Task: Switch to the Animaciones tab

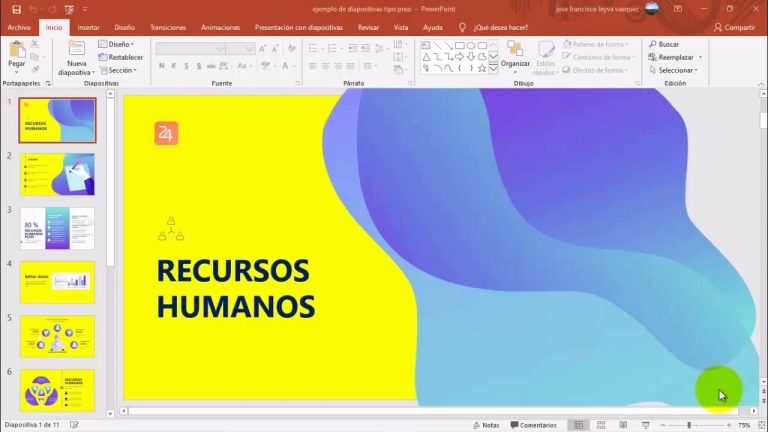Action: click(220, 27)
